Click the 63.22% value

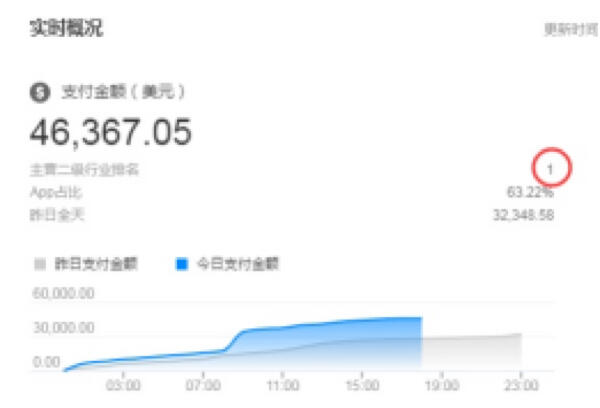point(530,192)
